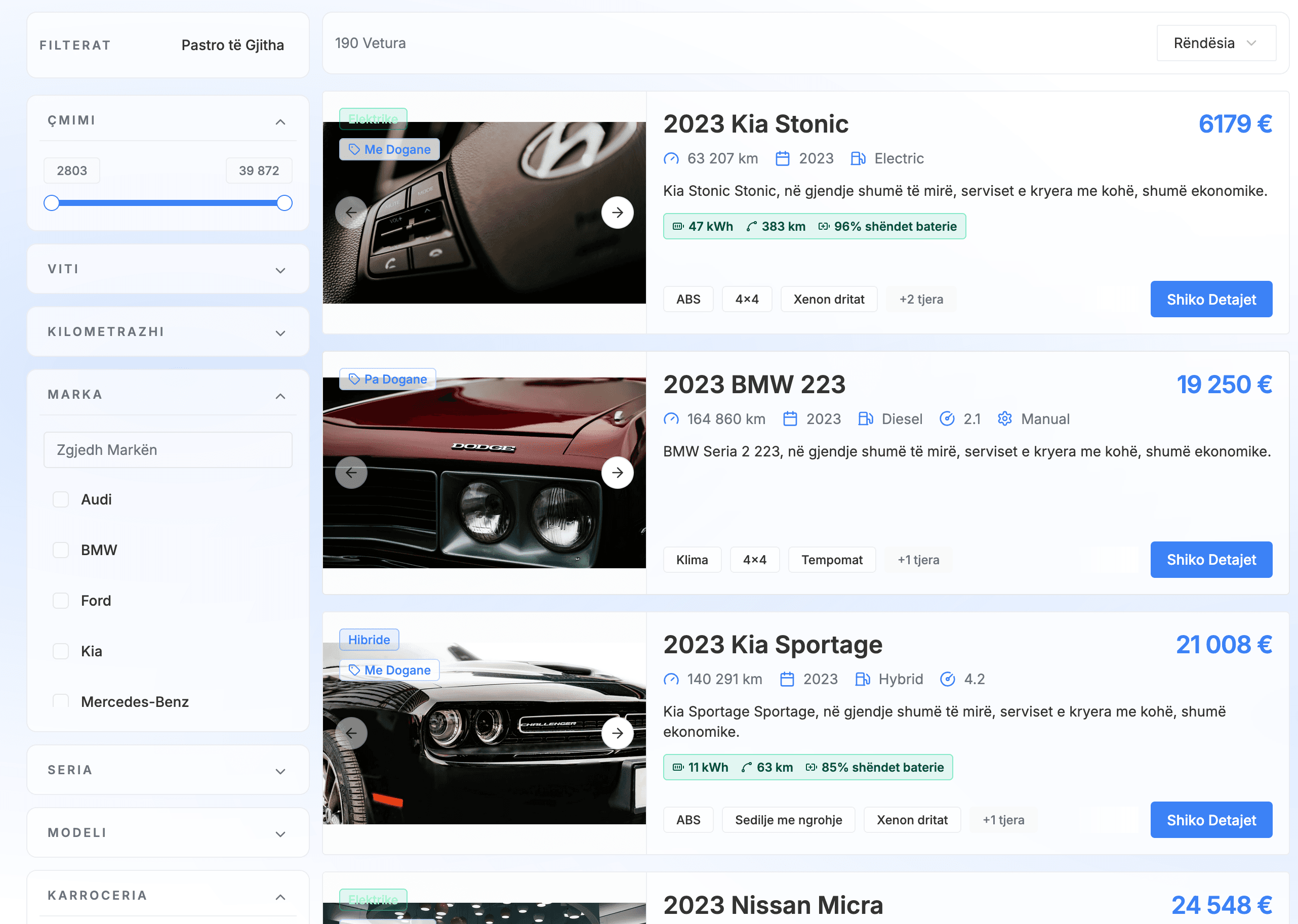
Task: Click the fuel pump icon beside Hybrid
Action: [x=862, y=680]
